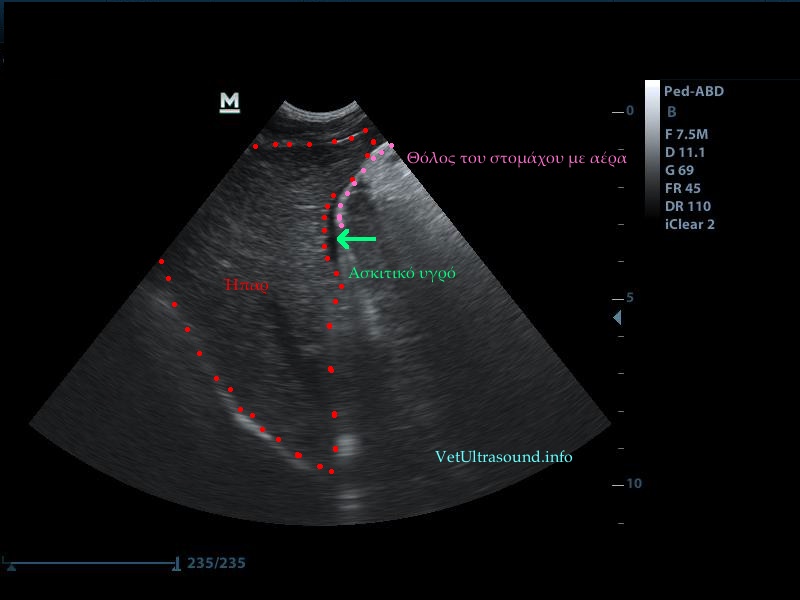Click the D 11.1 depth parameter
800x600 pixels.
point(685,151)
